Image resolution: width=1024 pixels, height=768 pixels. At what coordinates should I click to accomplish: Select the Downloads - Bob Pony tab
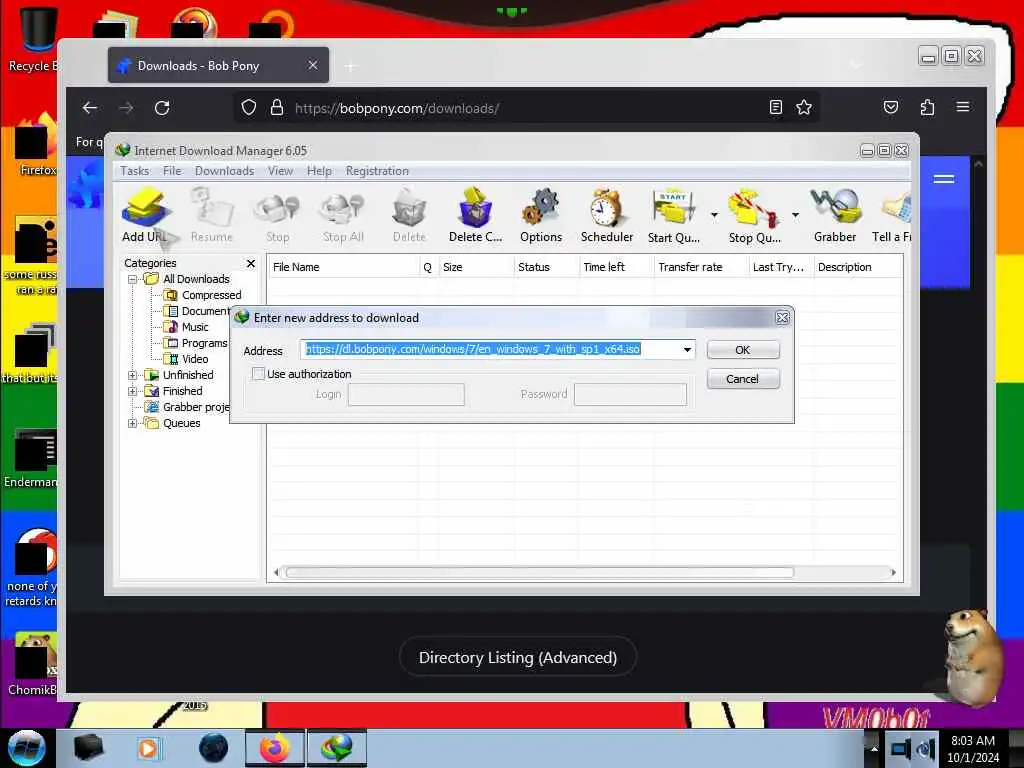218,65
